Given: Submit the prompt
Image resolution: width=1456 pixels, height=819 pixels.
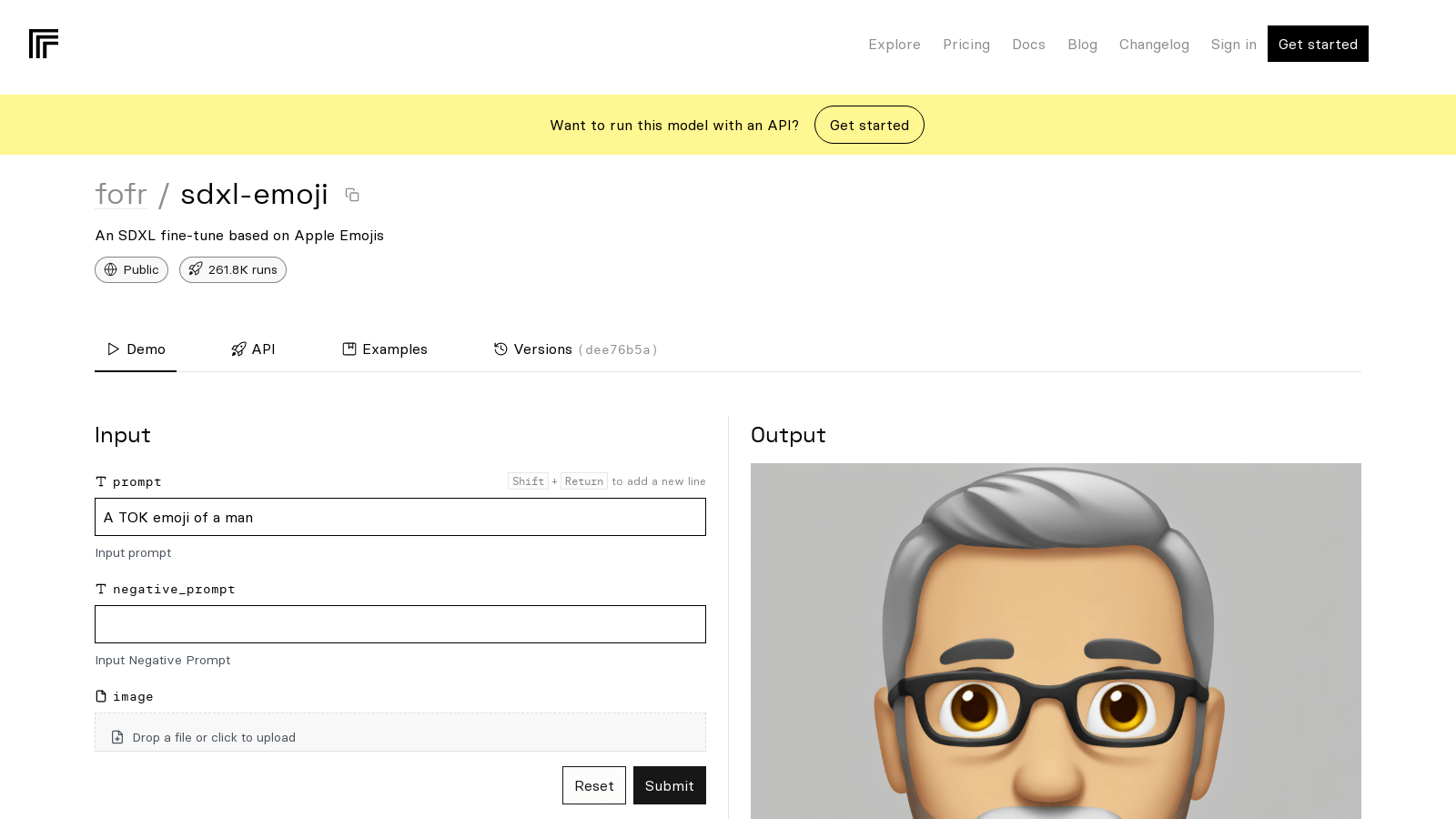Looking at the screenshot, I should 670,785.
